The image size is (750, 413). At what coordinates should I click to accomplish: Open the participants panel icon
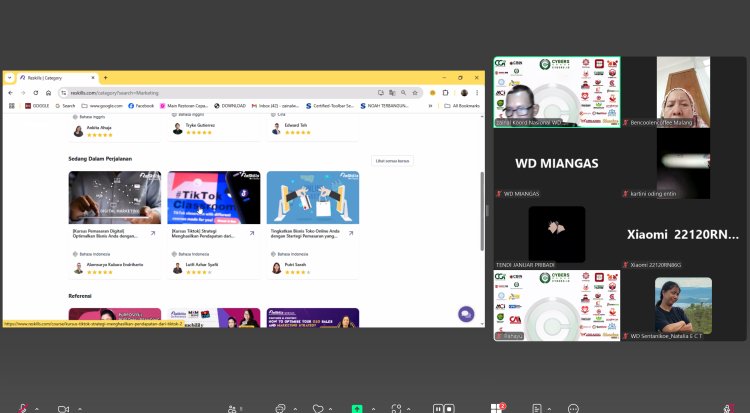click(231, 408)
